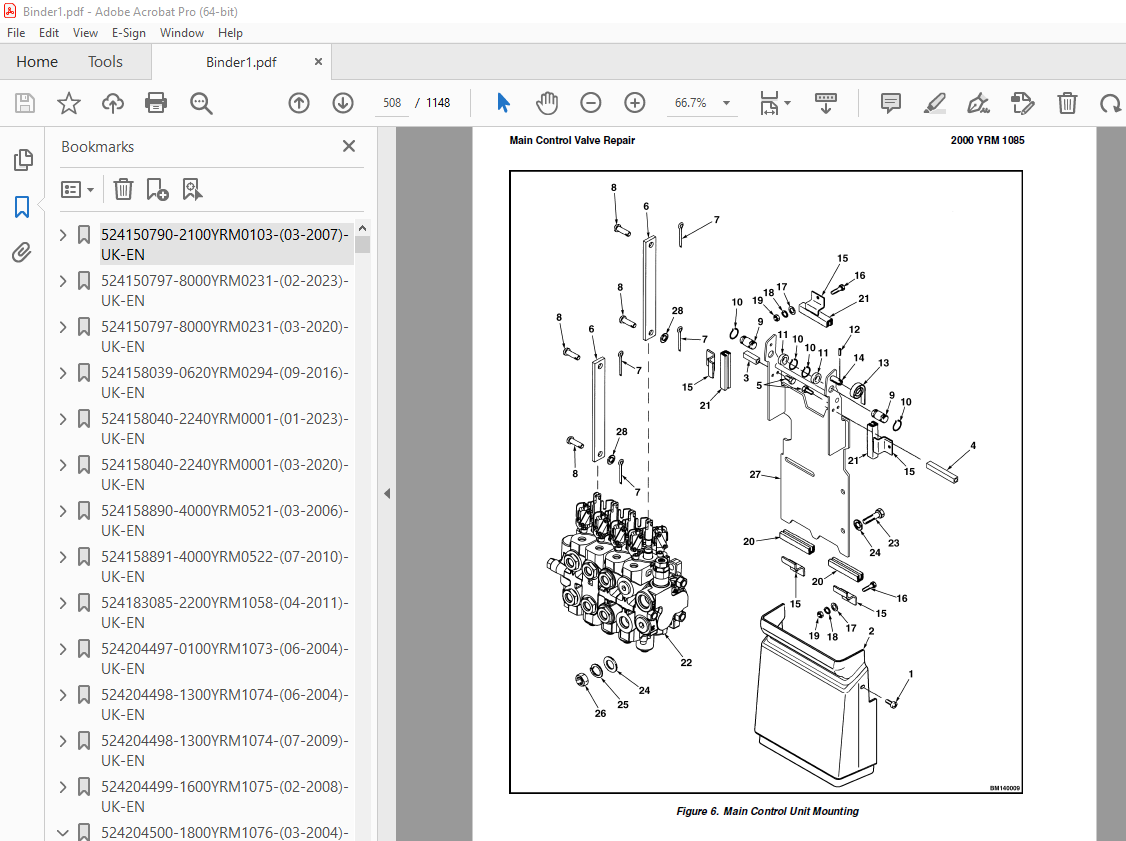Screen dimensions: 1126x841
Task: Delete page with toolbar trash icon
Action: 1067,103
